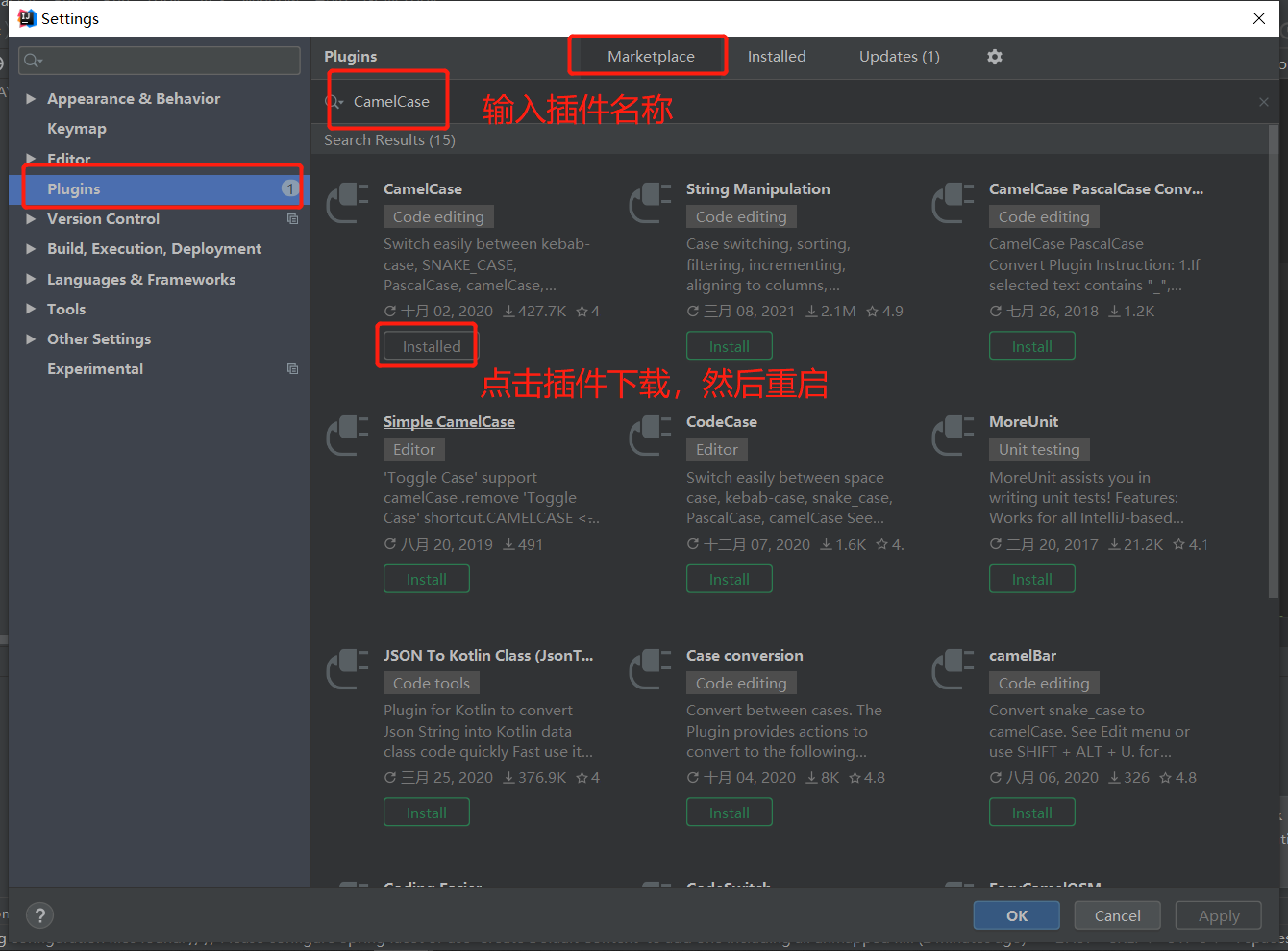1288x951 pixels.
Task: Install JSON To Kotlin Class plugin
Action: pos(426,813)
